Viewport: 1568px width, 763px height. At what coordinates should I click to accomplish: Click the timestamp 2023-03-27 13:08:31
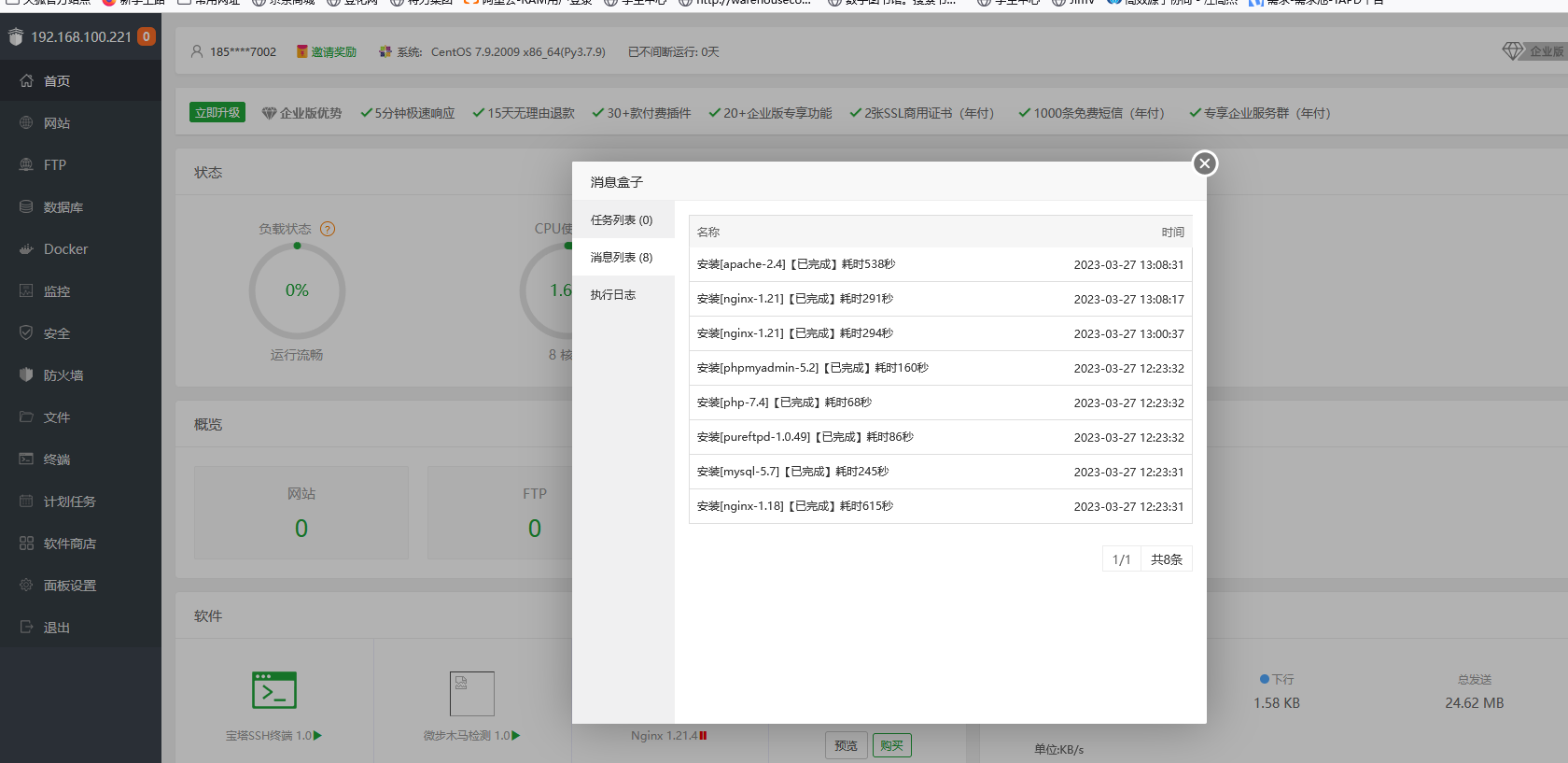1128,264
